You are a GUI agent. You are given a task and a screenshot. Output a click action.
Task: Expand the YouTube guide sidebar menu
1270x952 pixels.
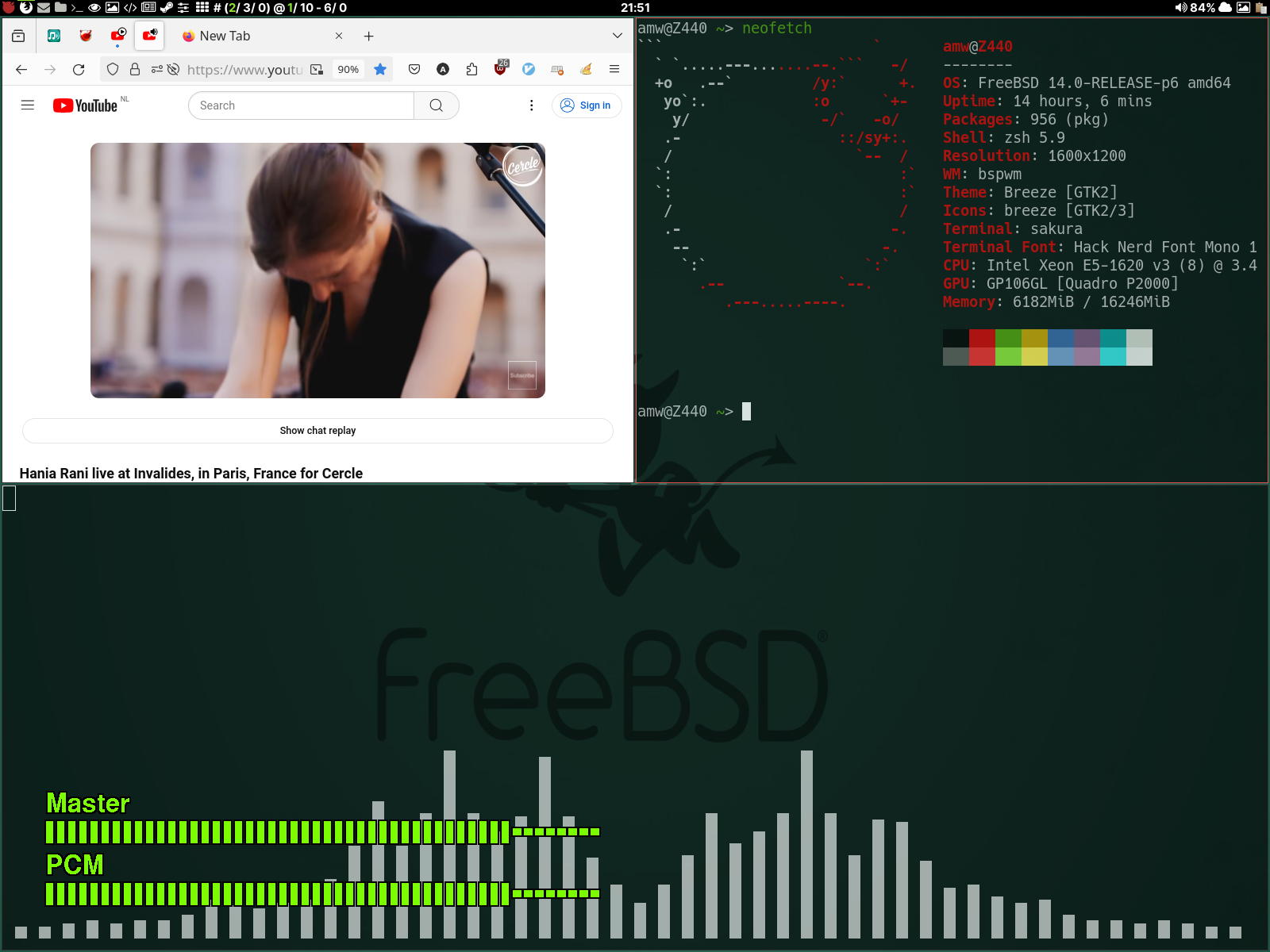pyautogui.click(x=28, y=105)
